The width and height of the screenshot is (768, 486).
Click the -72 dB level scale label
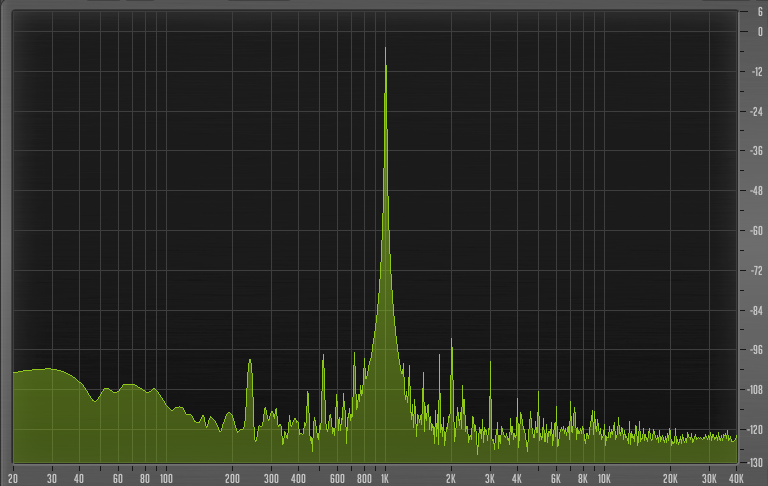pos(757,270)
